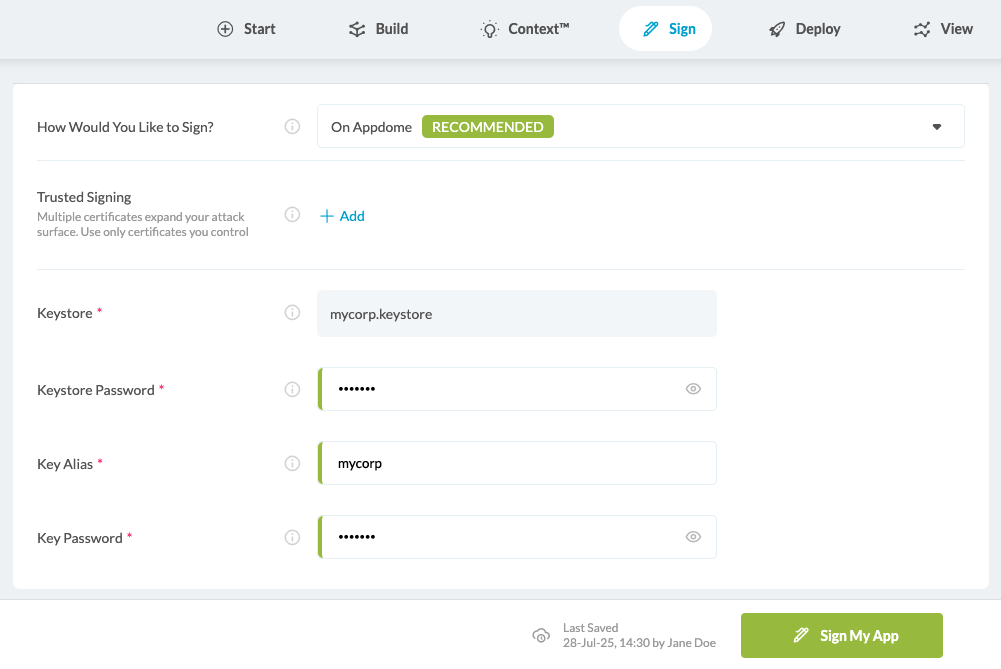The width and height of the screenshot is (1001, 669).
Task: Open the Build tab
Action: point(378,29)
